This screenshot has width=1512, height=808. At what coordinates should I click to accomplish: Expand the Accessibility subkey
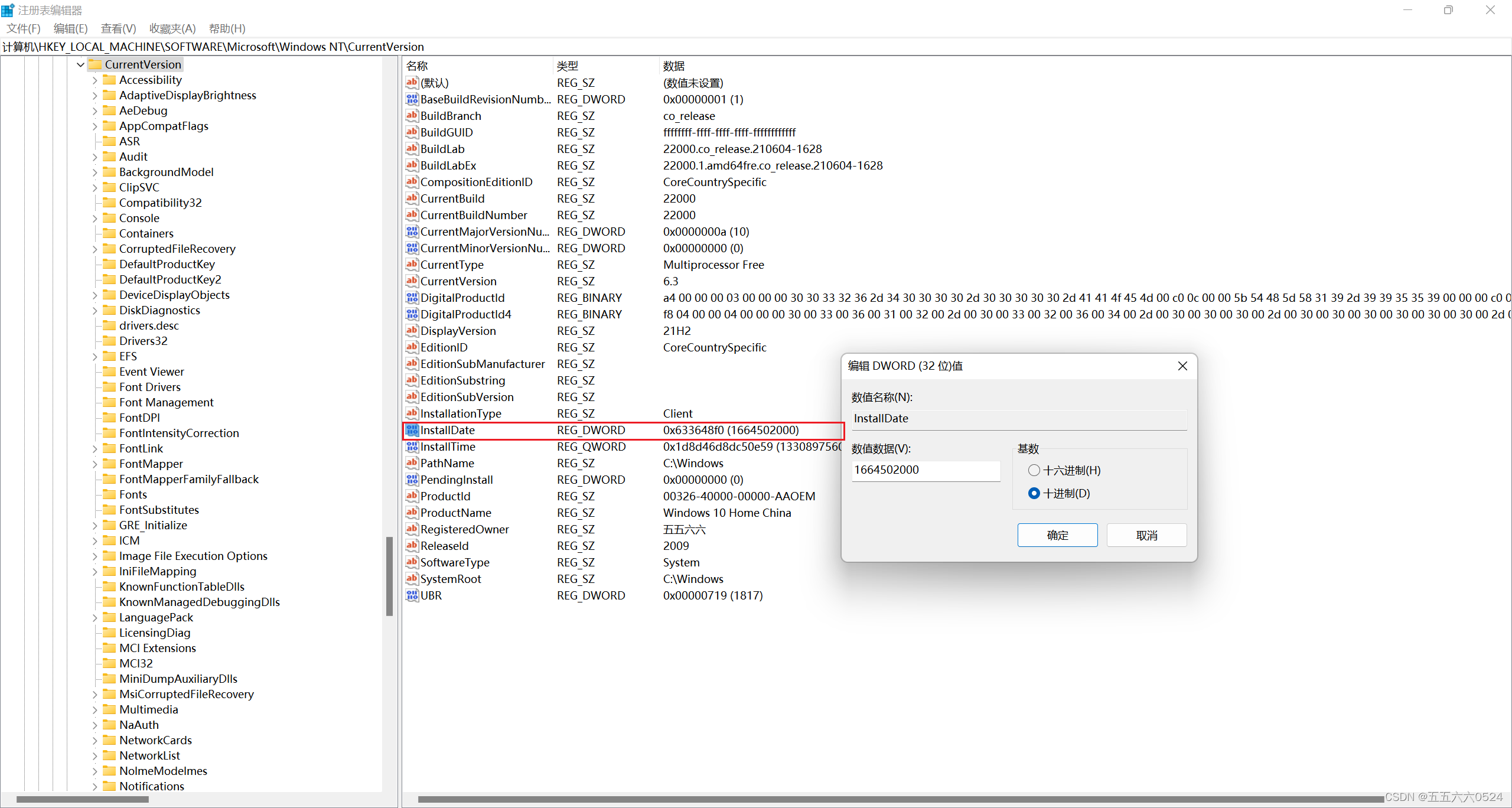pos(94,80)
